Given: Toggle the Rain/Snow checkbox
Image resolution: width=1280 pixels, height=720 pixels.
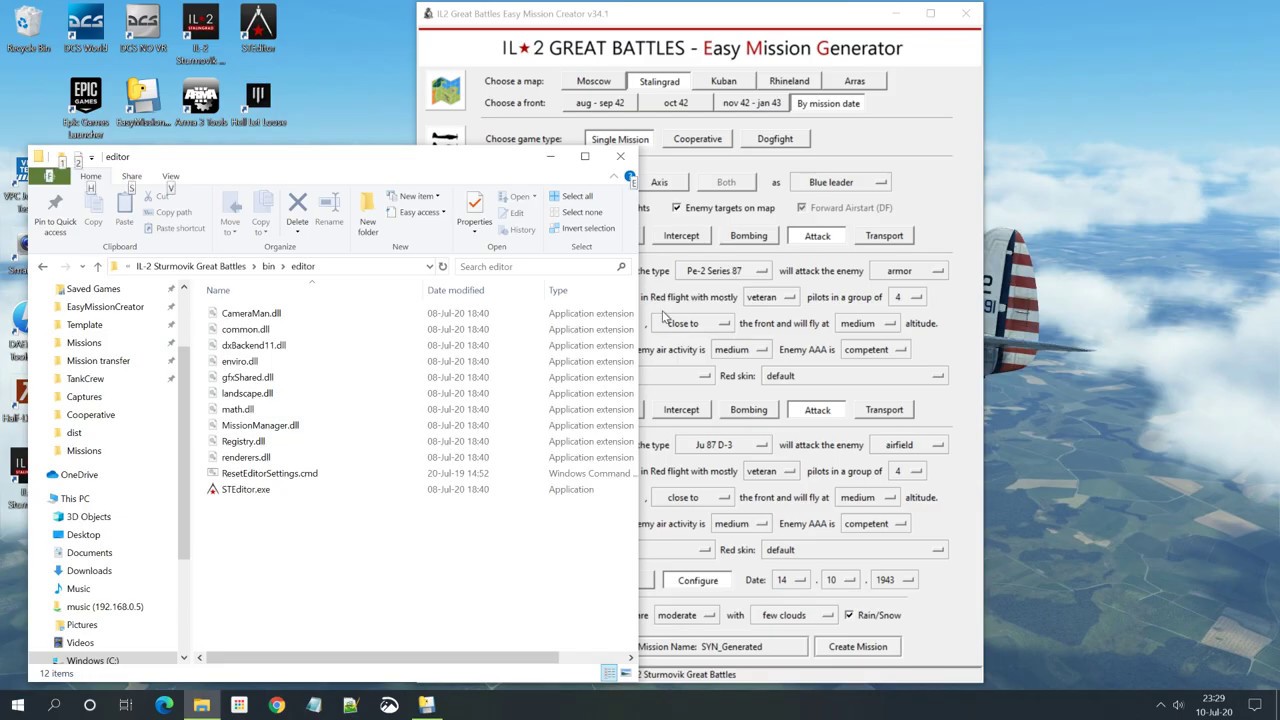Looking at the screenshot, I should [849, 615].
